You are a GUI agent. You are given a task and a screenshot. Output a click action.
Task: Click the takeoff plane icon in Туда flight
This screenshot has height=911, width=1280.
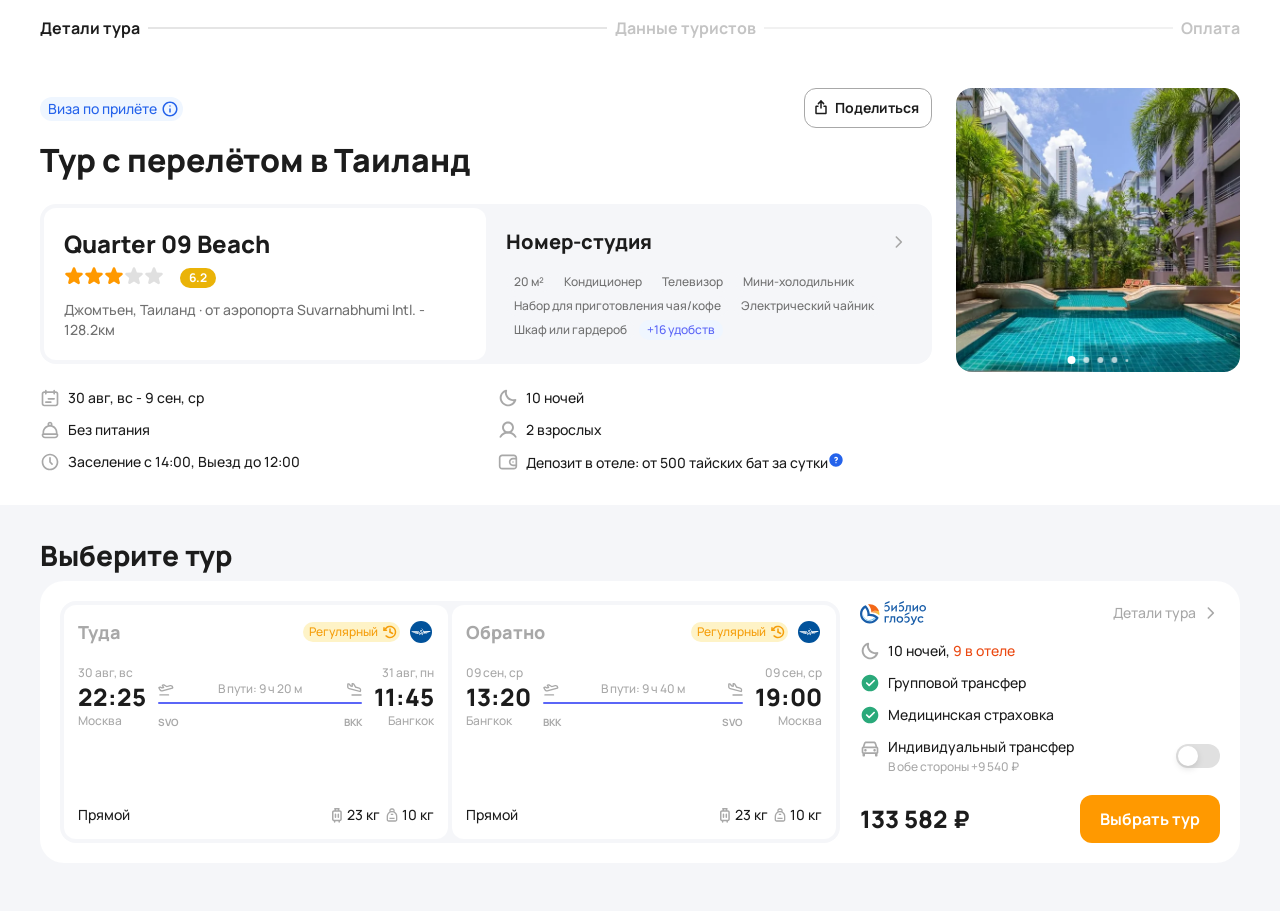[x=166, y=689]
